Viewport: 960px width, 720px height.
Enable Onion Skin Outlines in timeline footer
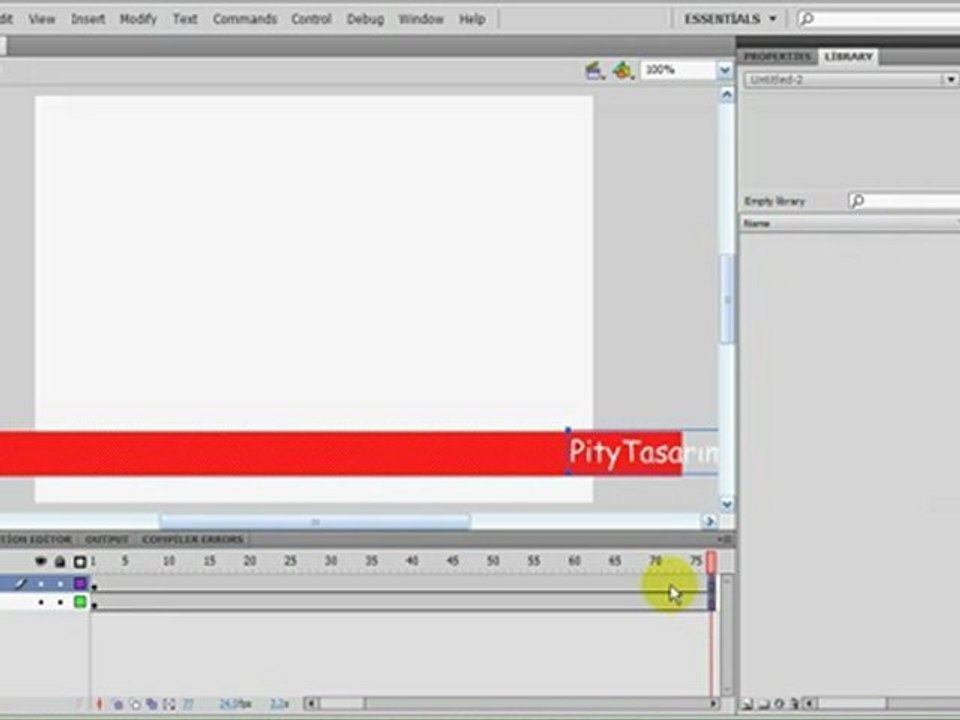[135, 704]
